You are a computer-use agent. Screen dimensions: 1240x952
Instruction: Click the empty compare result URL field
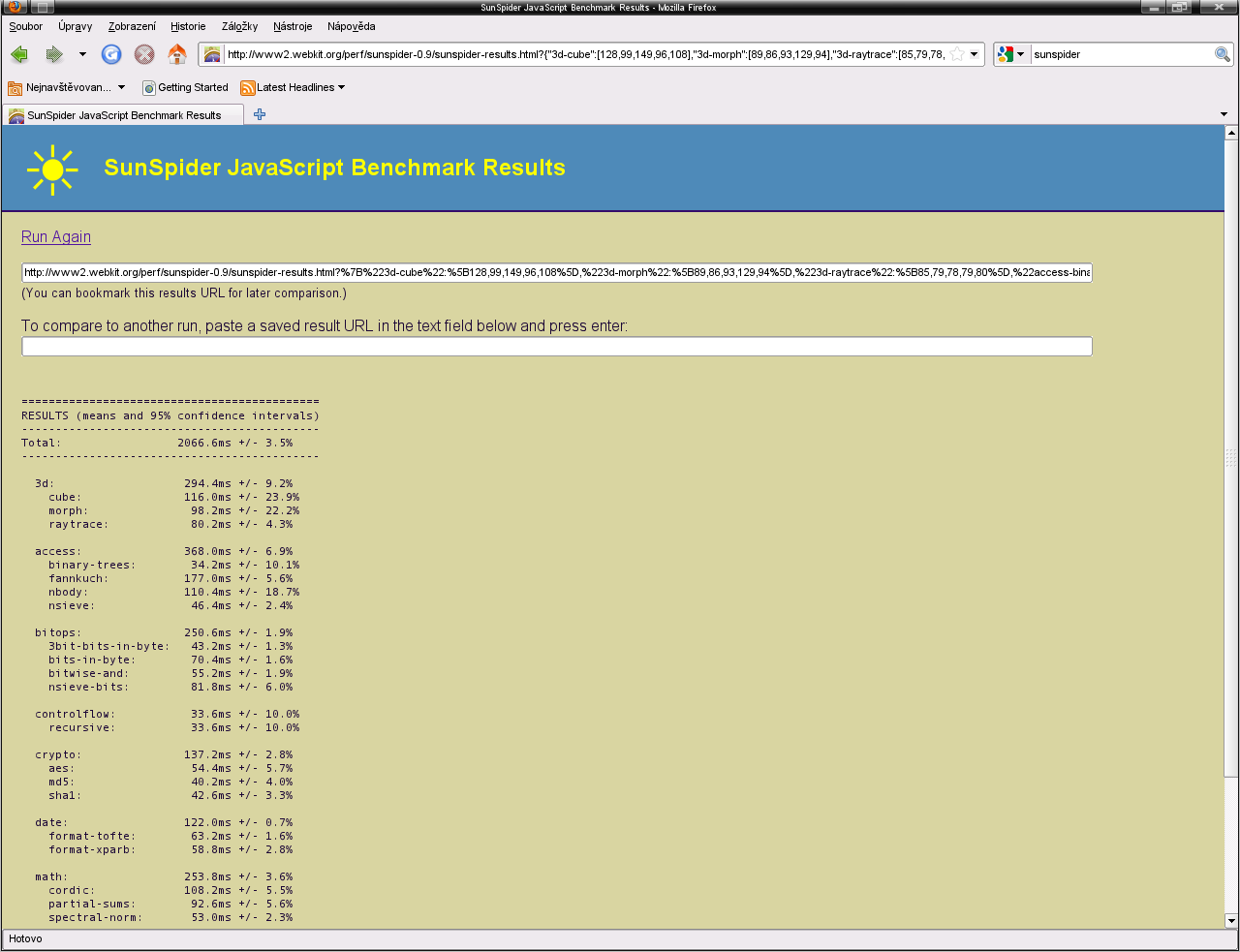click(x=556, y=347)
